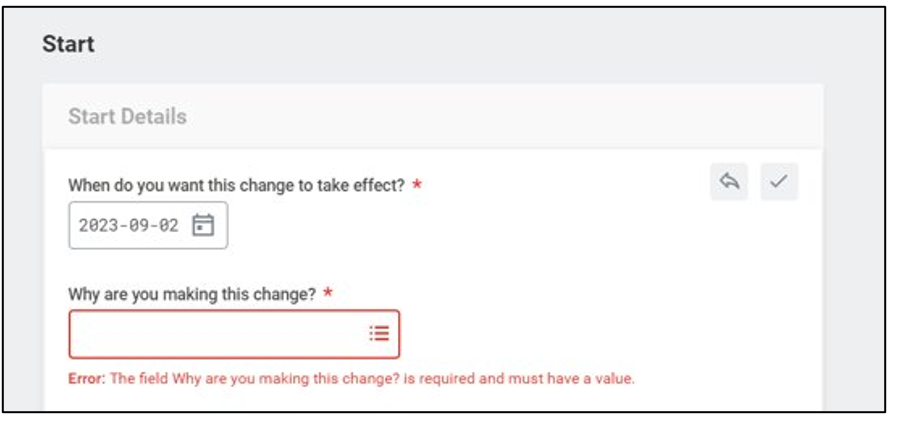Click the bold red Error: label

point(86,379)
